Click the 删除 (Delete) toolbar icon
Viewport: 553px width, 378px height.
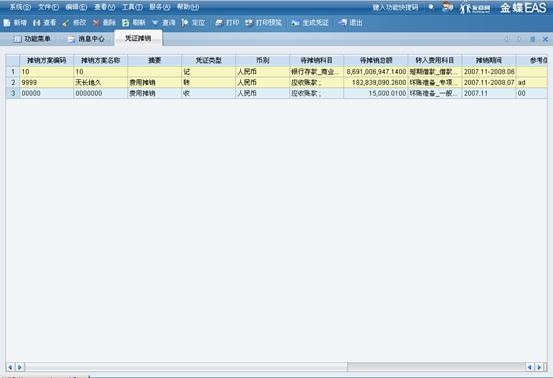(x=96, y=23)
